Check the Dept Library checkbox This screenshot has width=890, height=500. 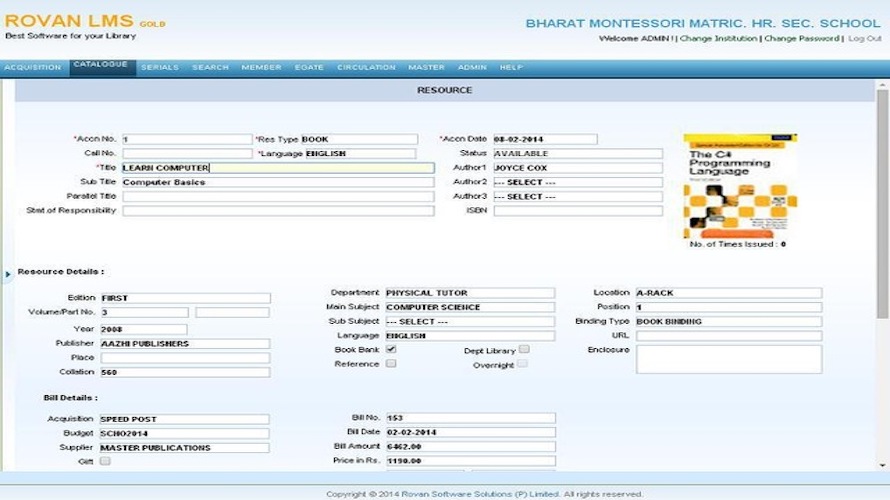coord(524,349)
